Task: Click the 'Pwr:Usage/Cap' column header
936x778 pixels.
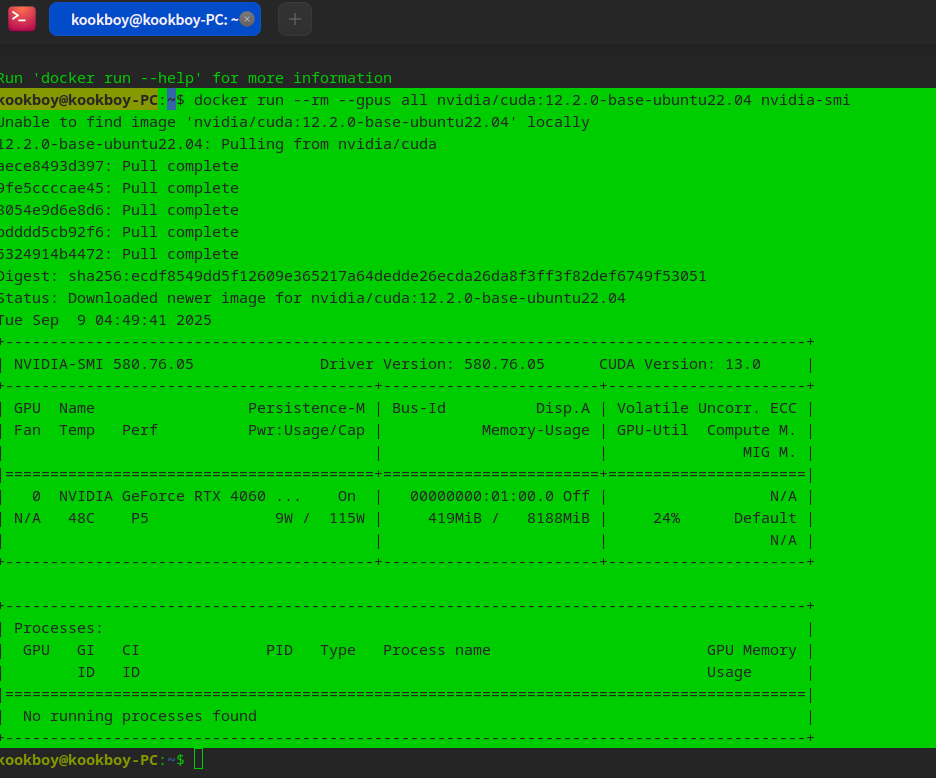Action: [306, 430]
